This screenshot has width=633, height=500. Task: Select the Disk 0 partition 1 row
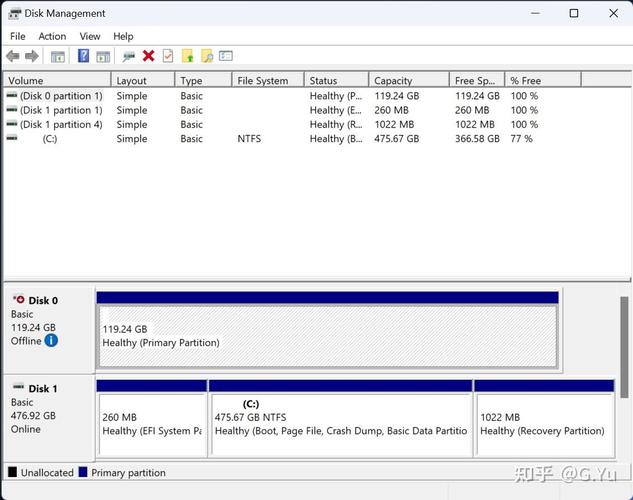60,96
